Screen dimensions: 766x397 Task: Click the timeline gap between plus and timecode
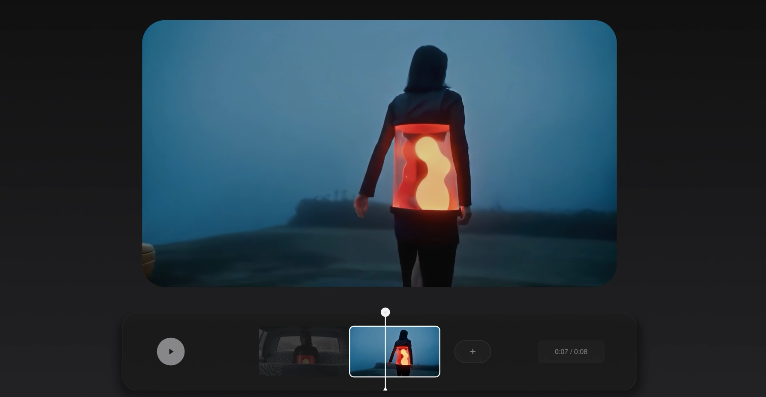[514, 352]
